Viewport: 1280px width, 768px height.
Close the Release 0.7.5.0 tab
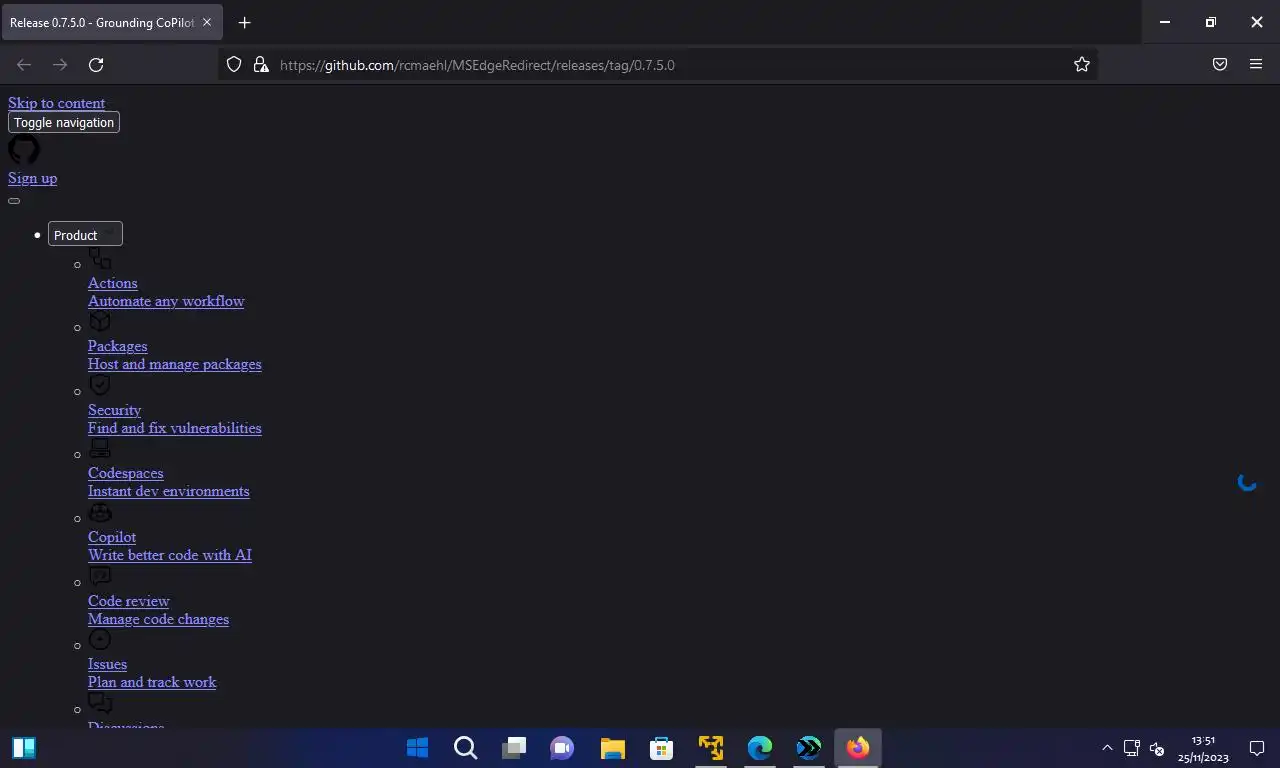click(207, 22)
